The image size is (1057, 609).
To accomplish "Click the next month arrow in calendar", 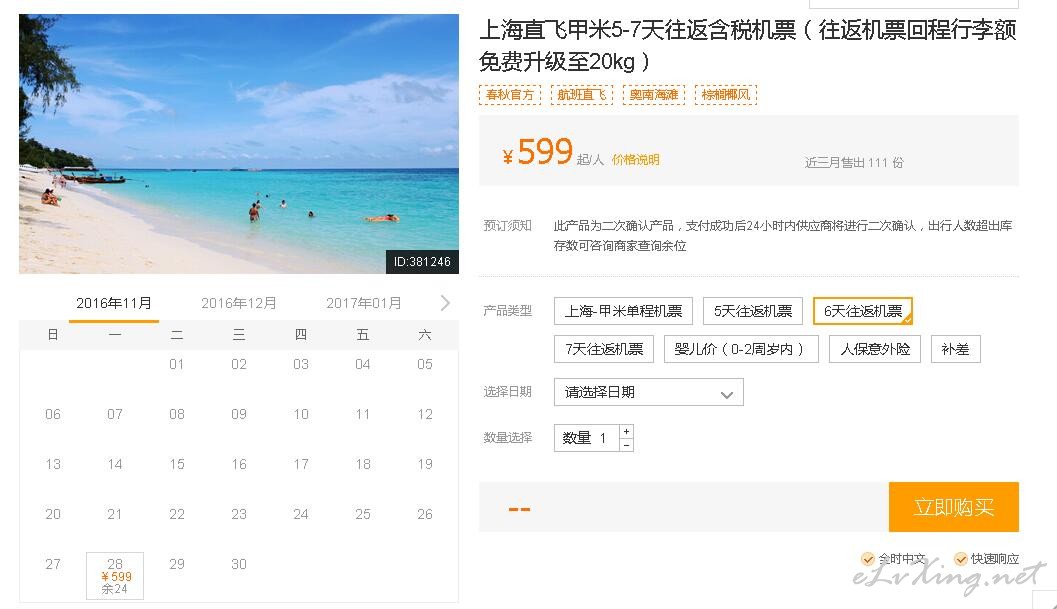I will click(445, 303).
